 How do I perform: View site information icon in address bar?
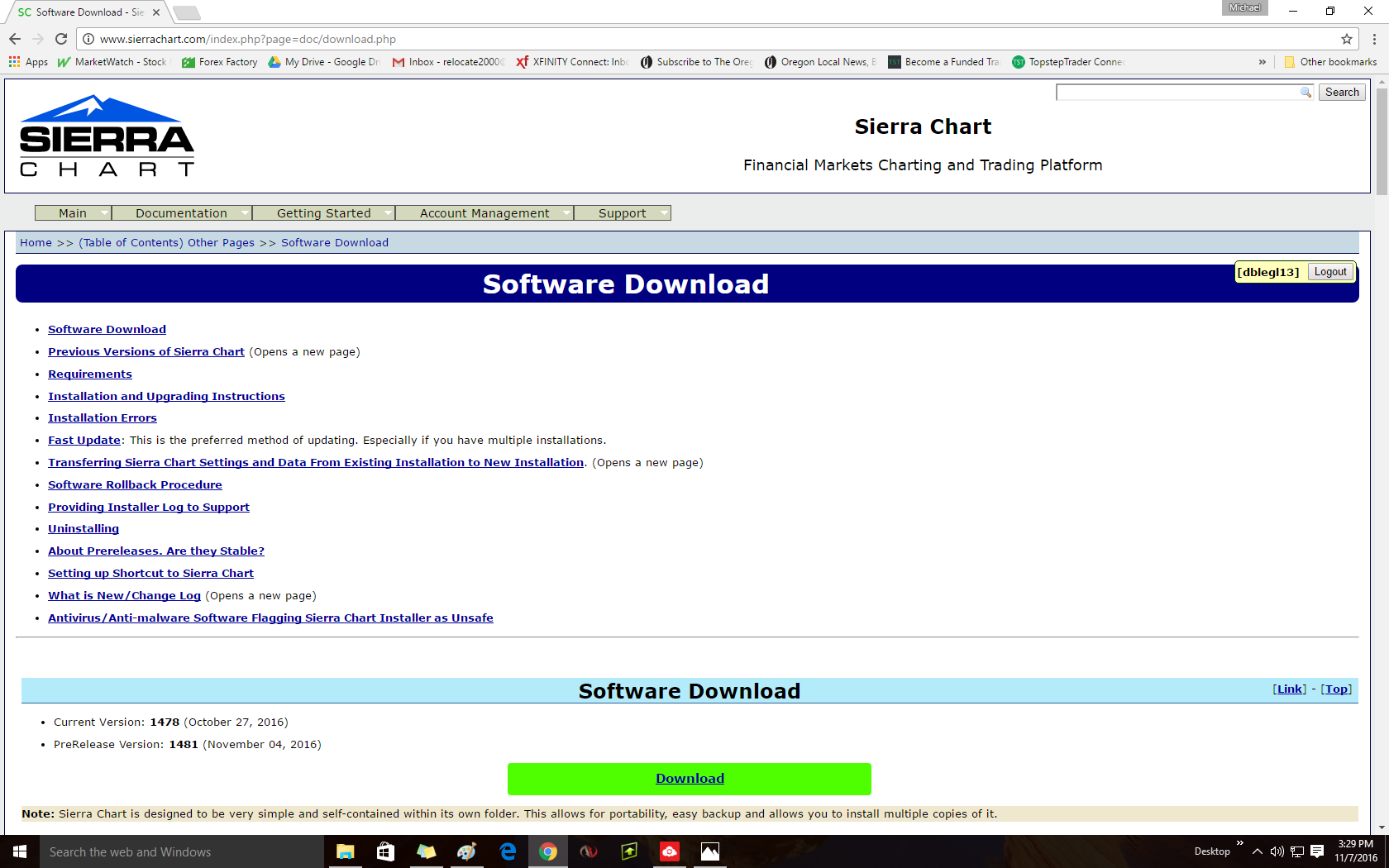tap(88, 39)
